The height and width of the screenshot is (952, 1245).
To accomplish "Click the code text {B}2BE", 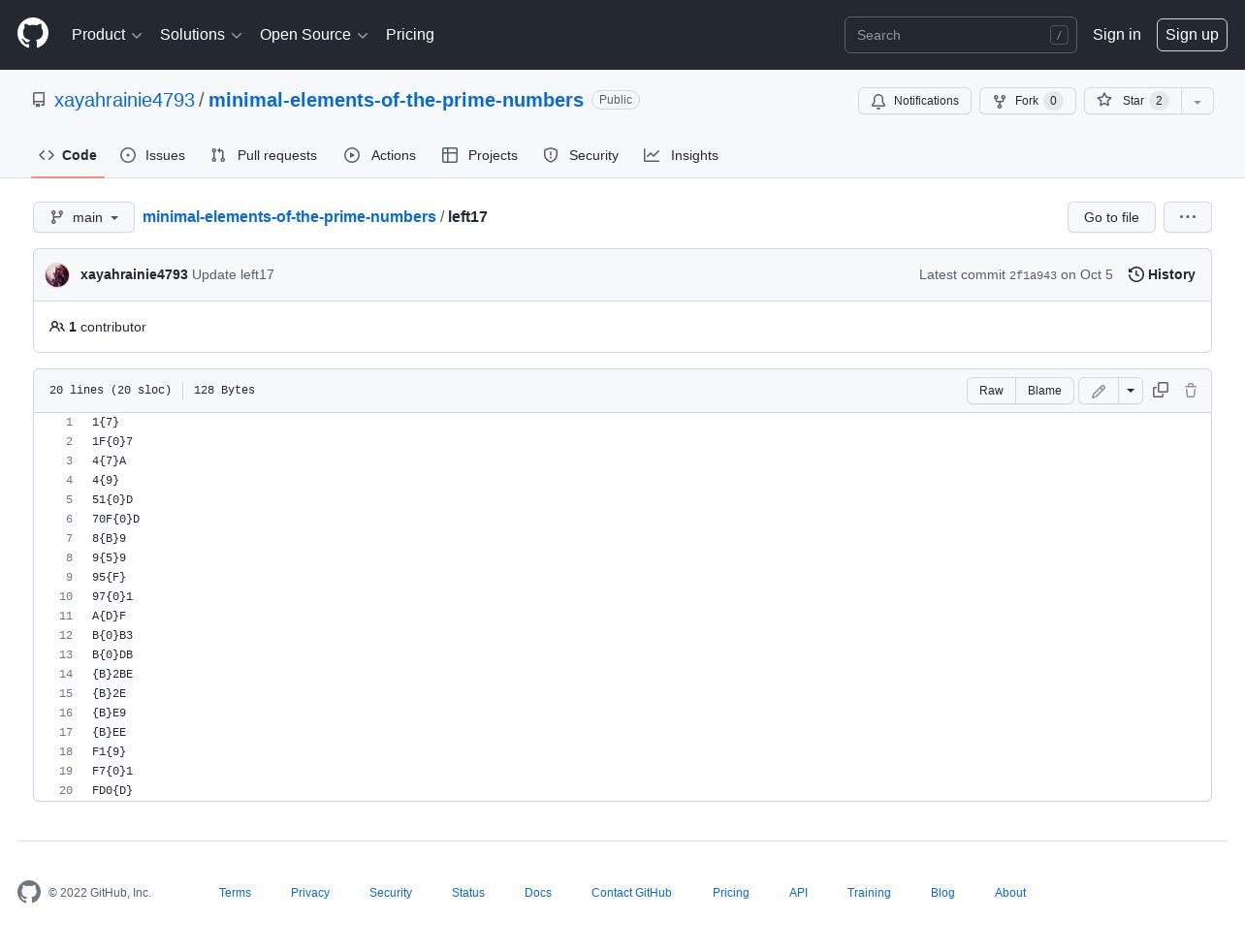I will click(x=112, y=675).
